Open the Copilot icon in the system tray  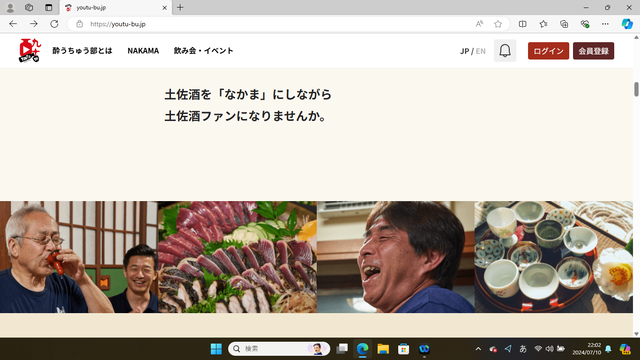tap(625, 349)
